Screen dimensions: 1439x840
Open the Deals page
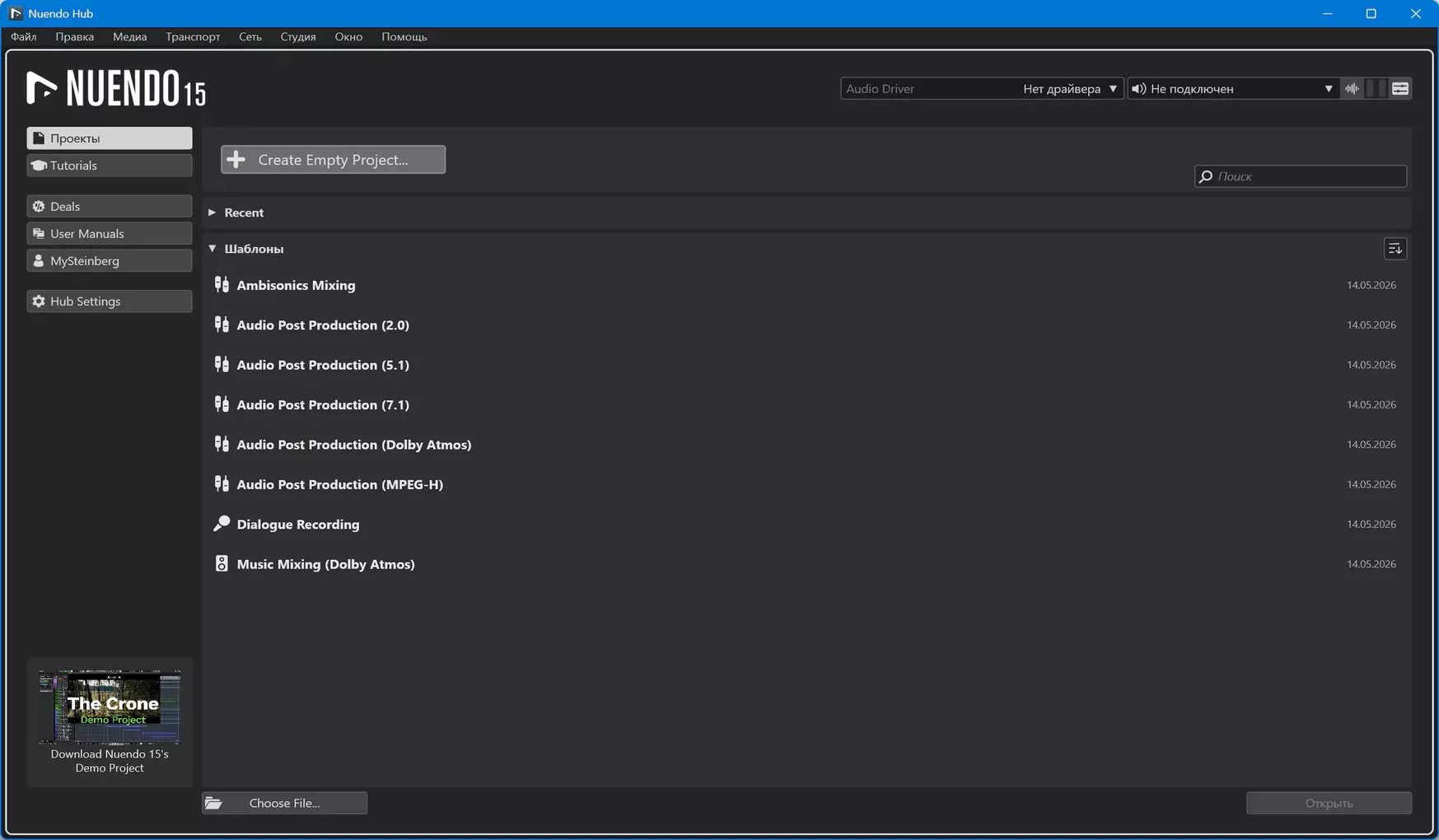(x=110, y=206)
